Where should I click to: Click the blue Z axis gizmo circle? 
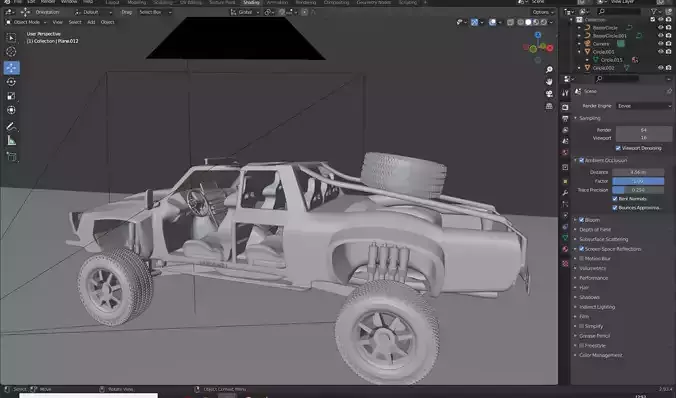pyautogui.click(x=538, y=35)
